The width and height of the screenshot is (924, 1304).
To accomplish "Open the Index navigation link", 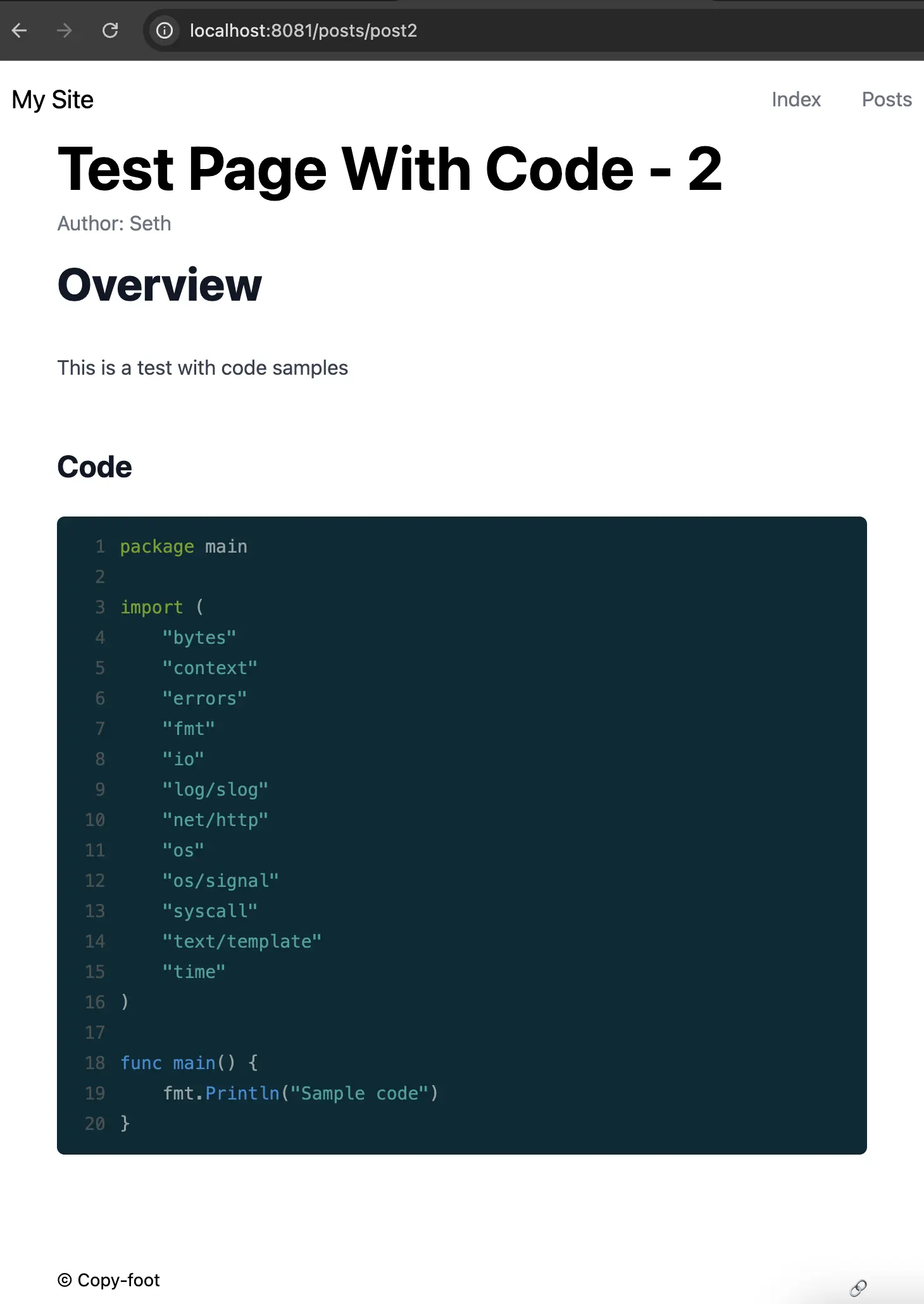I will 796,99.
